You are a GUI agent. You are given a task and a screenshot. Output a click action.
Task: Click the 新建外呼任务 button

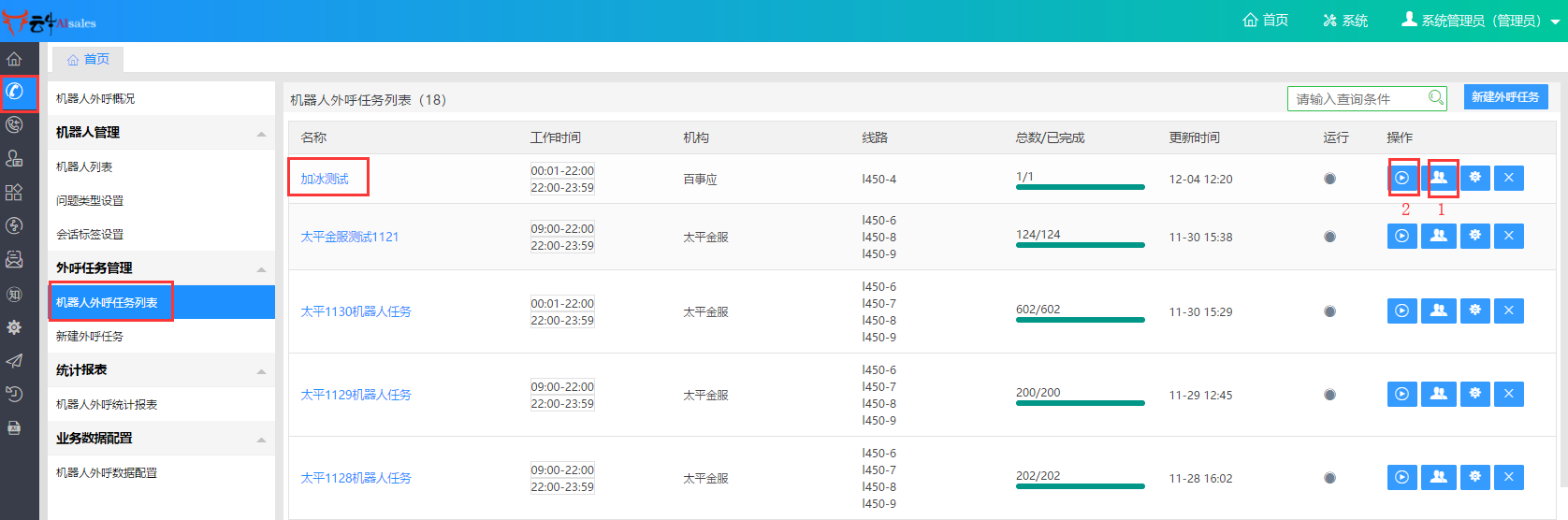1505,97
